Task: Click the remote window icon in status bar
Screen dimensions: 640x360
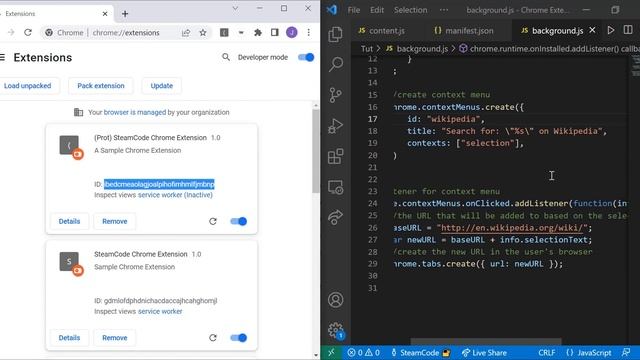Action: point(331,353)
